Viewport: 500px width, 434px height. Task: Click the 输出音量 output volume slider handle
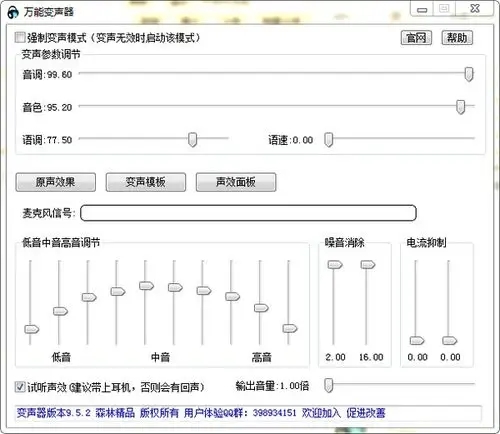(x=329, y=386)
